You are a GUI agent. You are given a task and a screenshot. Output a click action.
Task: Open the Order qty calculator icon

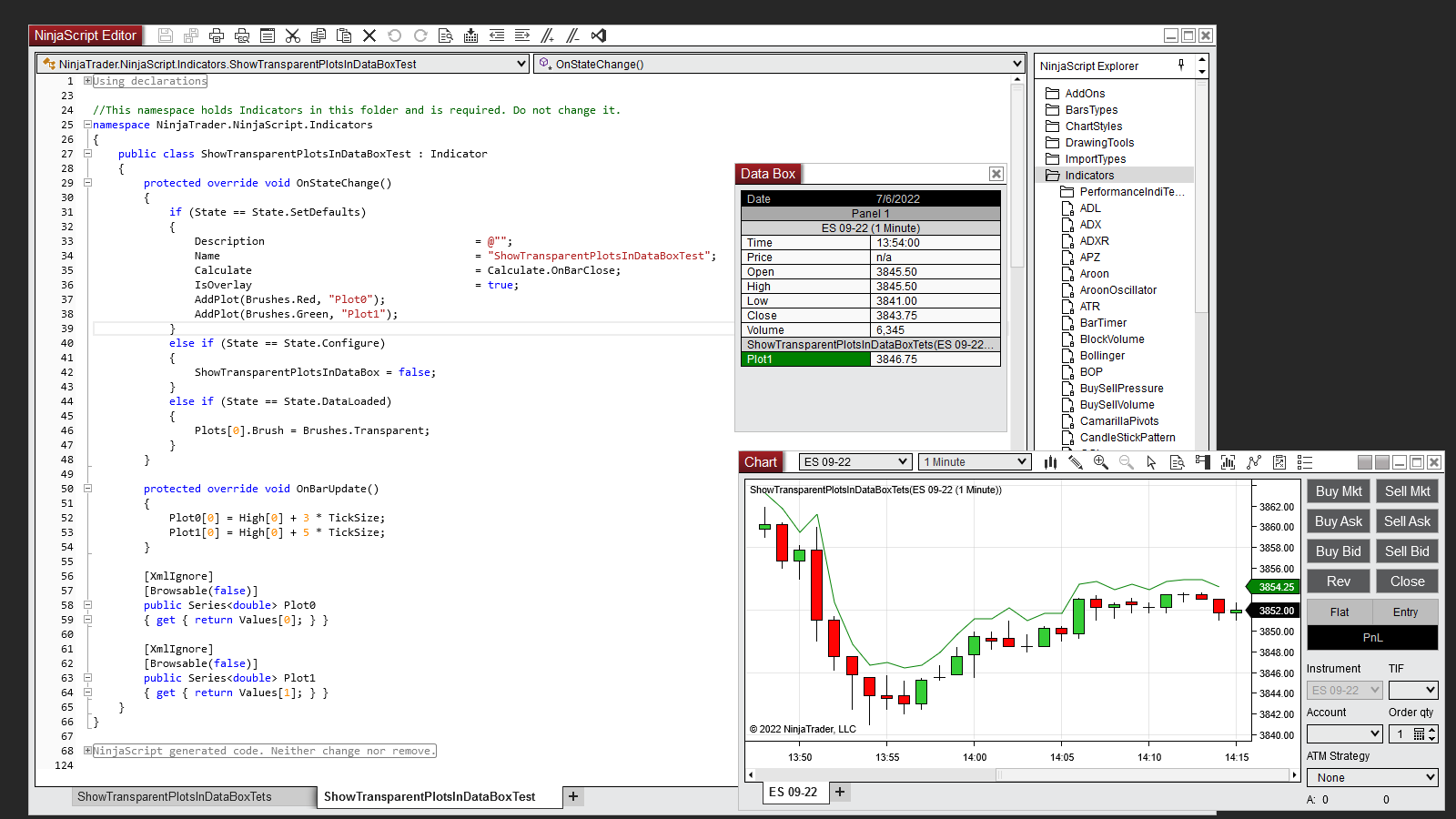[1419, 733]
